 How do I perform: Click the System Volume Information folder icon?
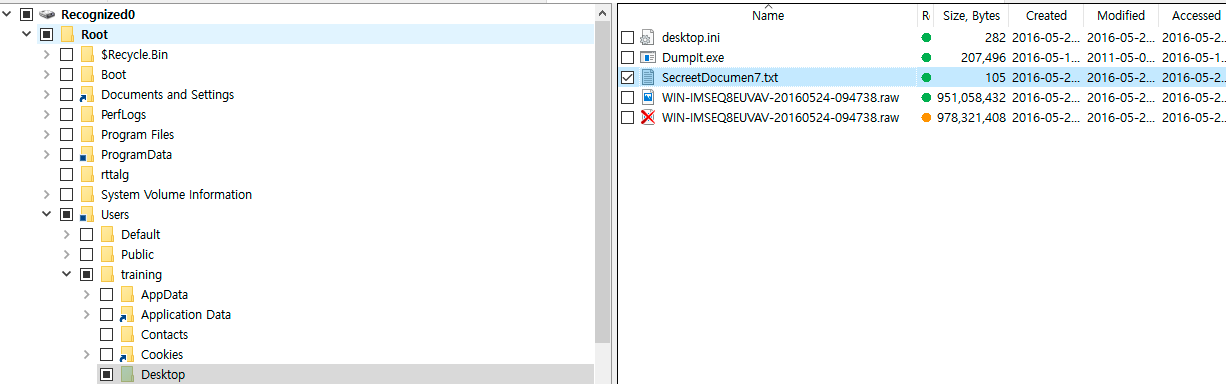pos(87,195)
